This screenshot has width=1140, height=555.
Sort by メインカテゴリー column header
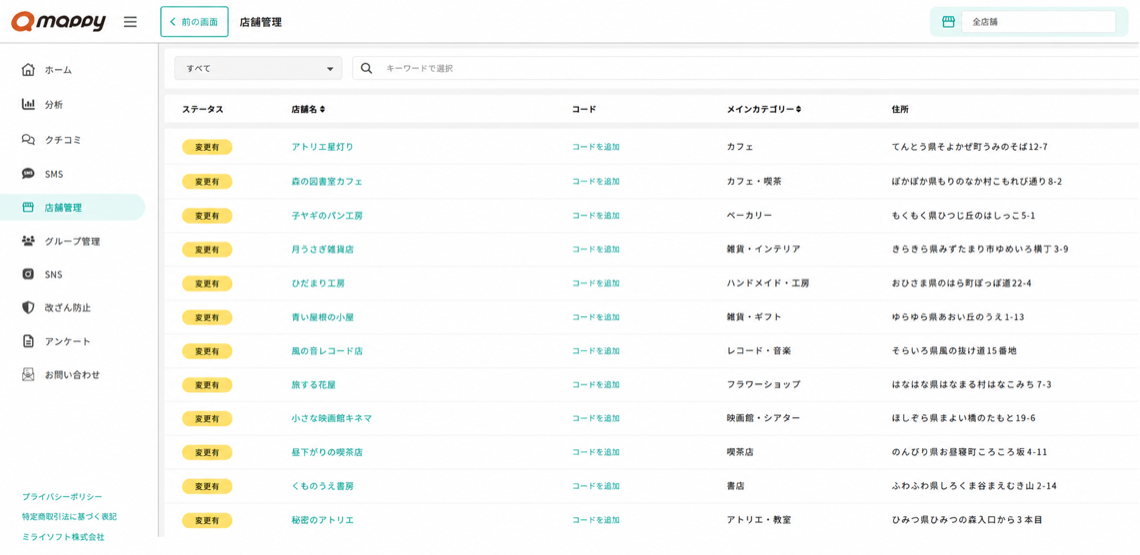[764, 110]
